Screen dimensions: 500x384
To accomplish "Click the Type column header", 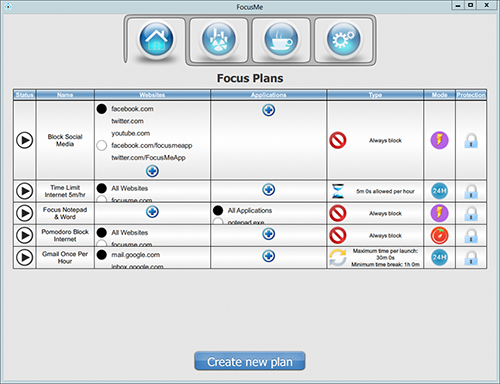I will click(375, 95).
